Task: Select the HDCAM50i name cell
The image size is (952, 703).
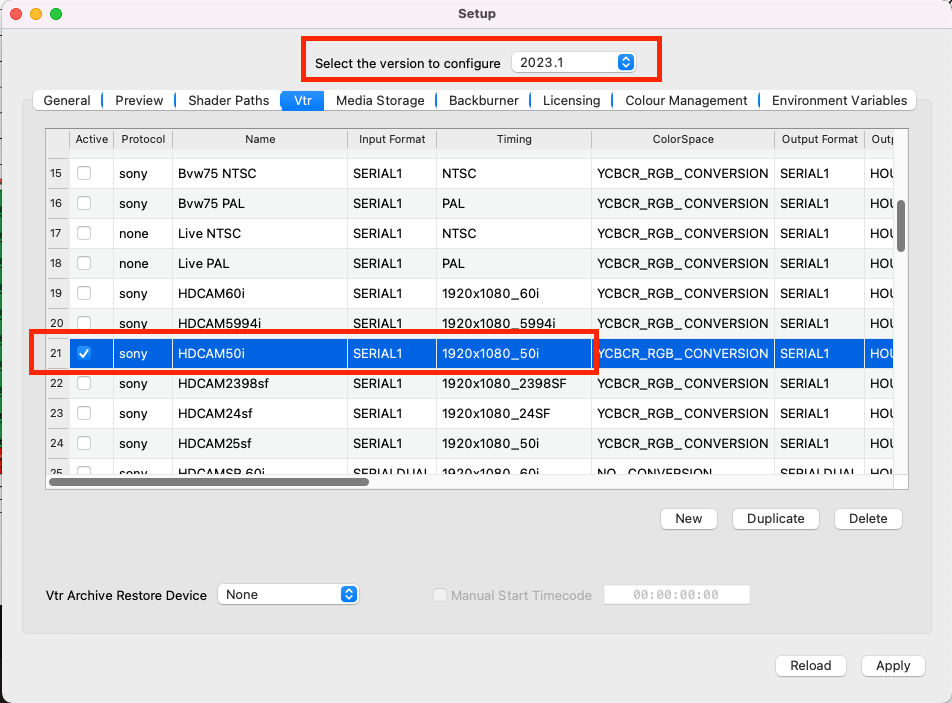Action: pyautogui.click(x=260, y=353)
